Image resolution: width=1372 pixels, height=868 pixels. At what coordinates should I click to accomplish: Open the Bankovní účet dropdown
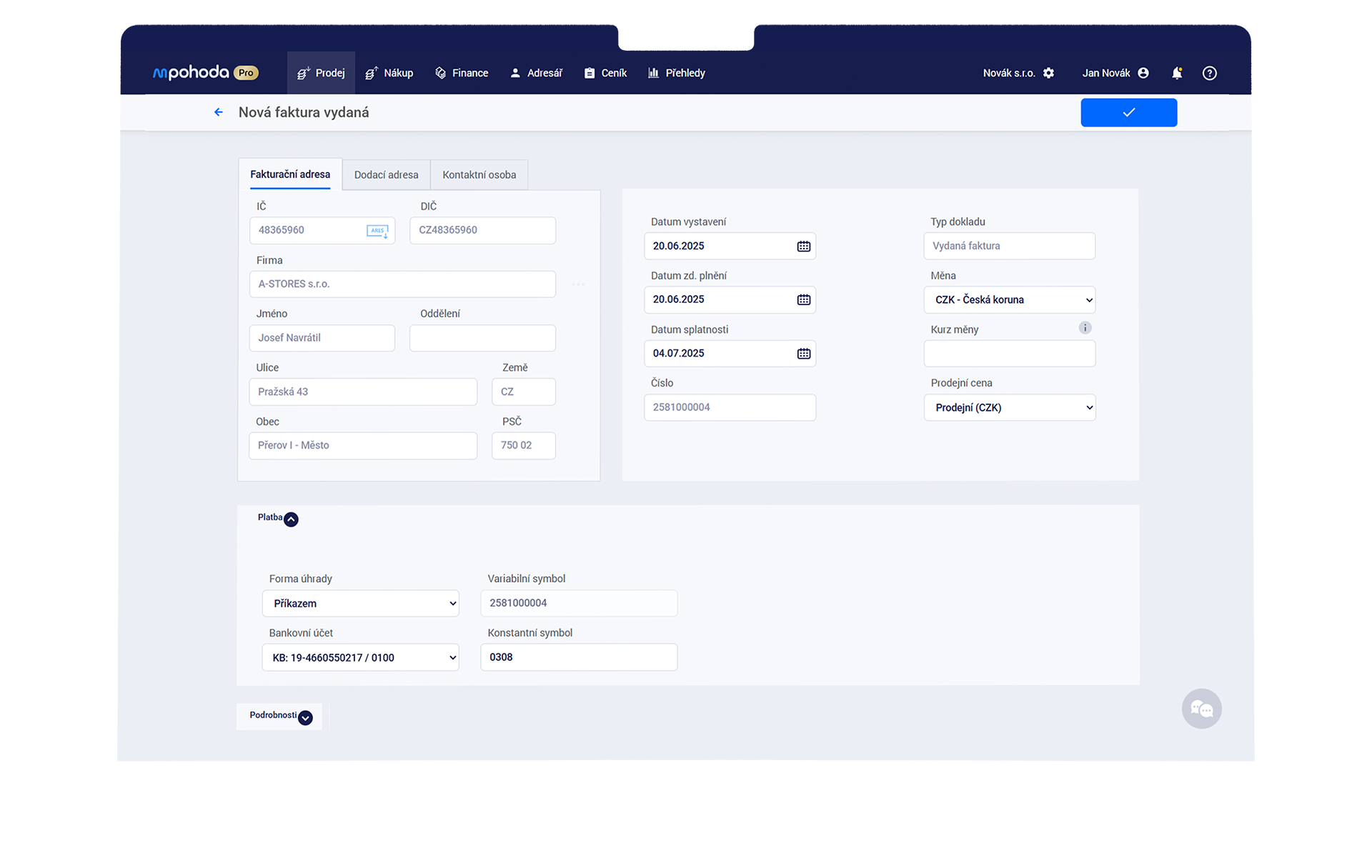(360, 657)
